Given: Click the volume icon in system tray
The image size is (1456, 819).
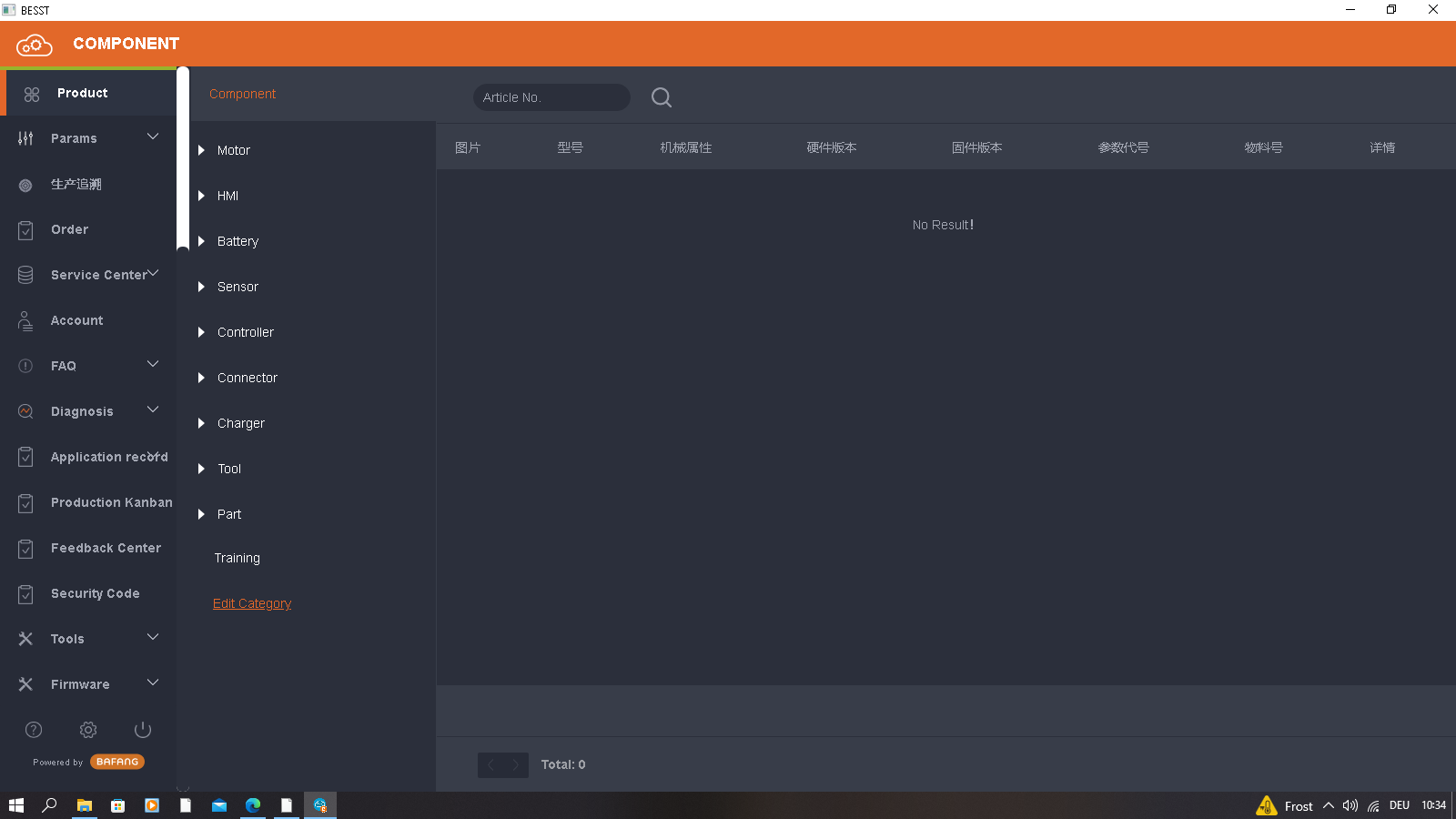Looking at the screenshot, I should click(x=1350, y=805).
